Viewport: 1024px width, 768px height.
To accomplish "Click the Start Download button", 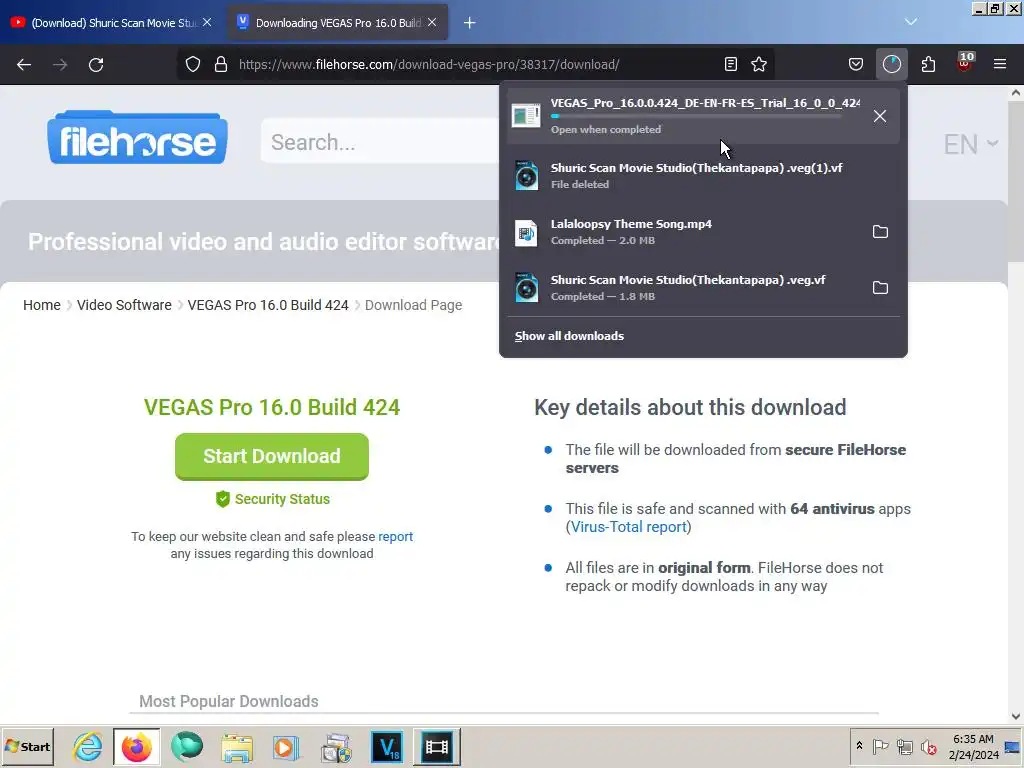I will [x=272, y=456].
